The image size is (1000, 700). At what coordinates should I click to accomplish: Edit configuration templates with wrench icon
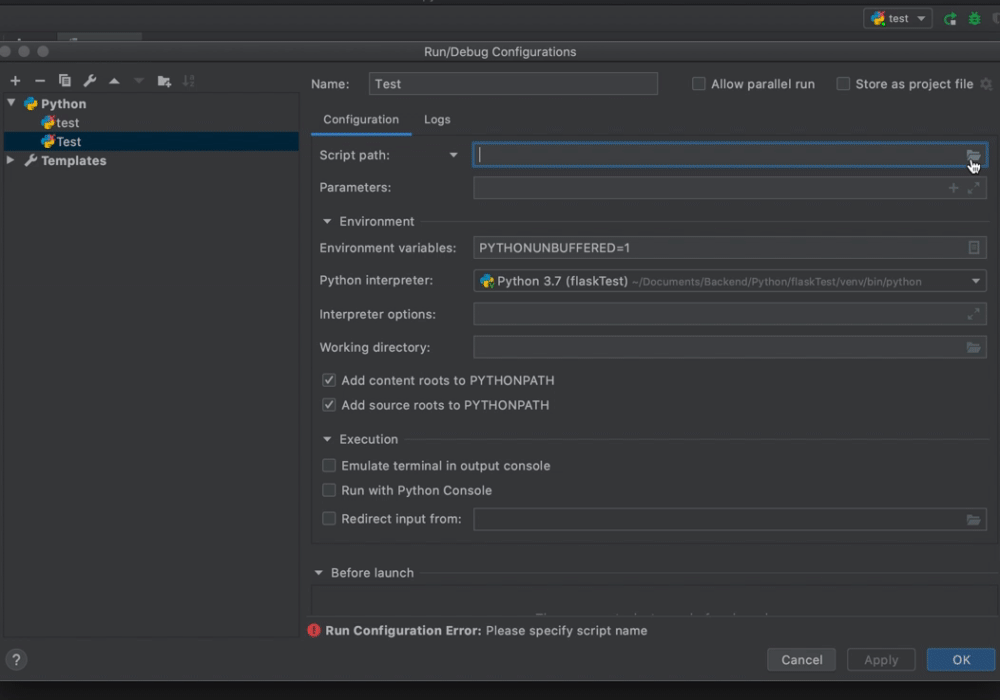[x=89, y=81]
